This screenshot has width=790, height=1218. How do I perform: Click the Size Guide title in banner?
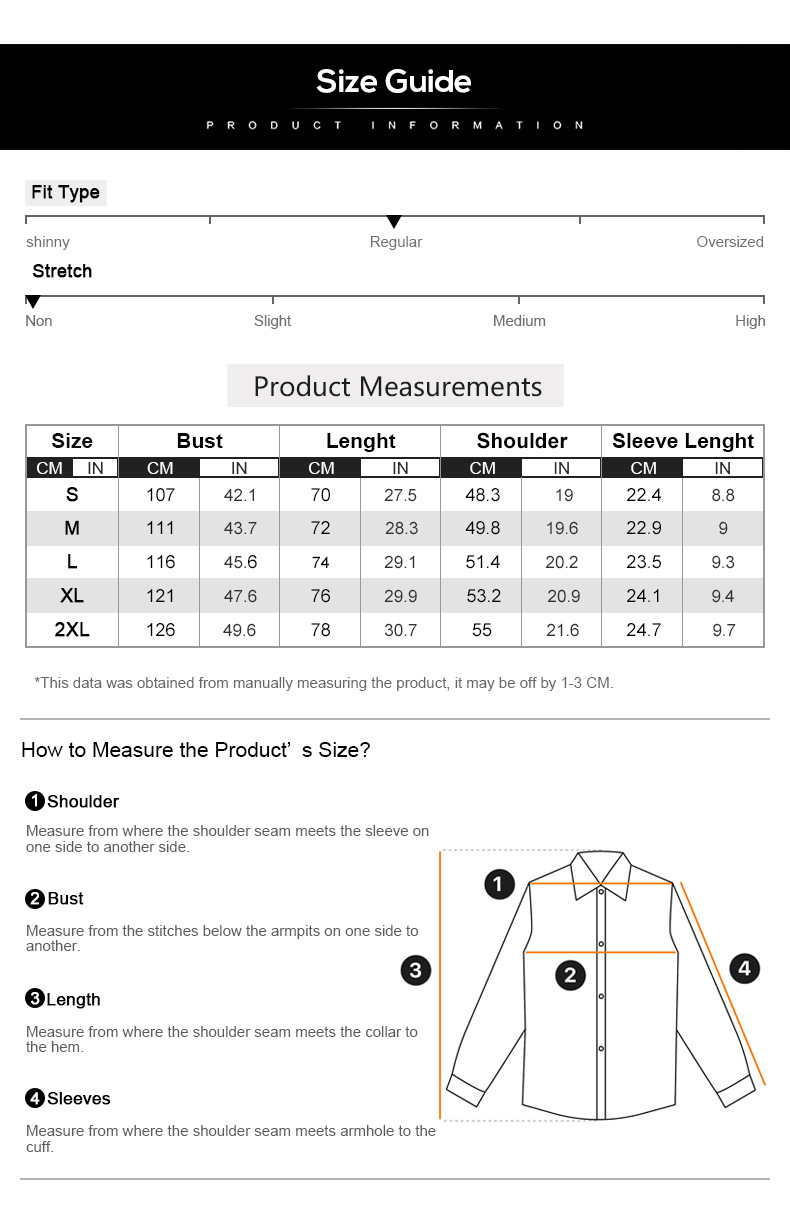[x=394, y=82]
